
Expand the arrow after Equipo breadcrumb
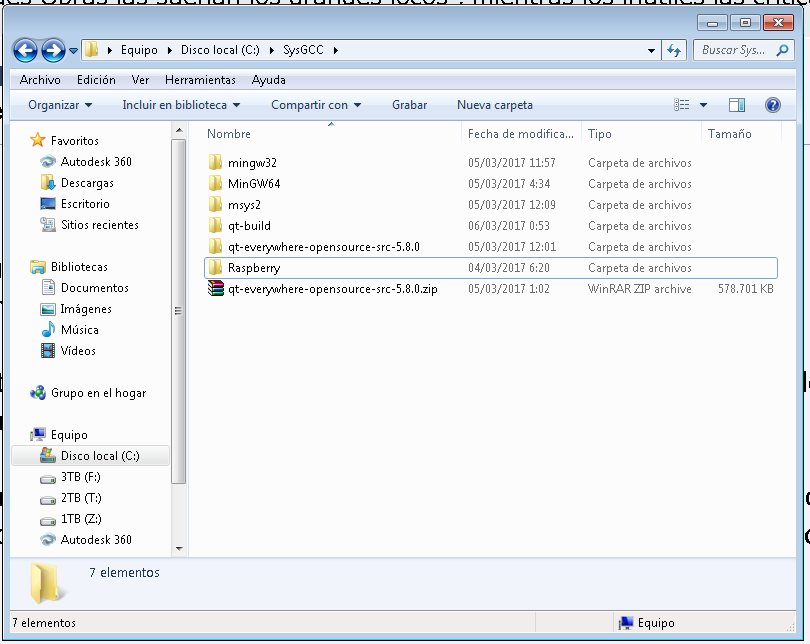pos(169,51)
